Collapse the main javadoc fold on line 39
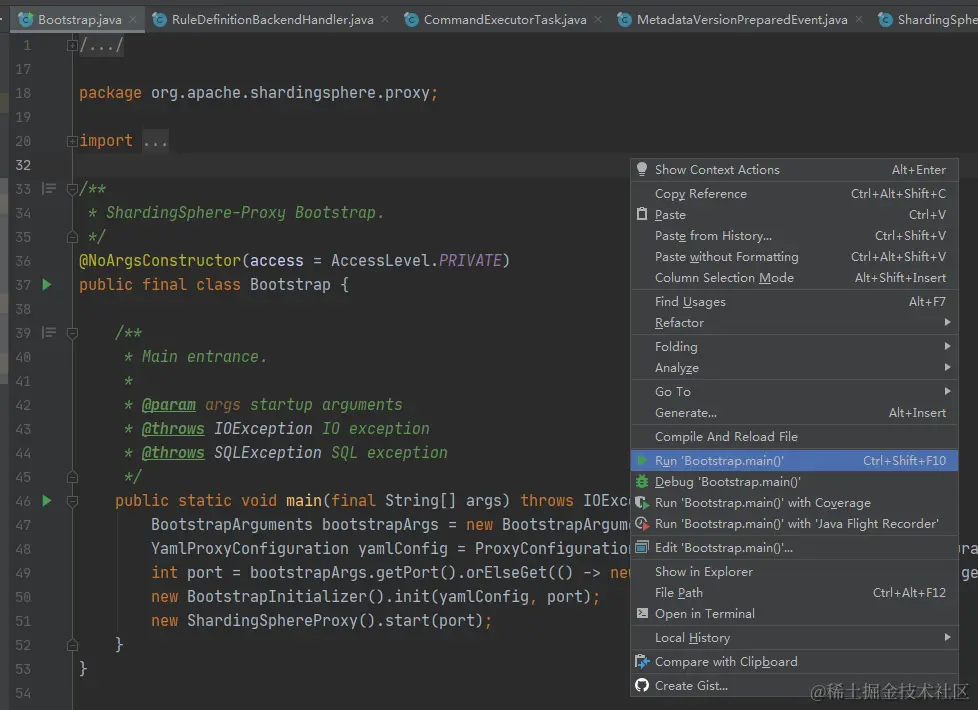The width and height of the screenshot is (978, 710). (72, 333)
